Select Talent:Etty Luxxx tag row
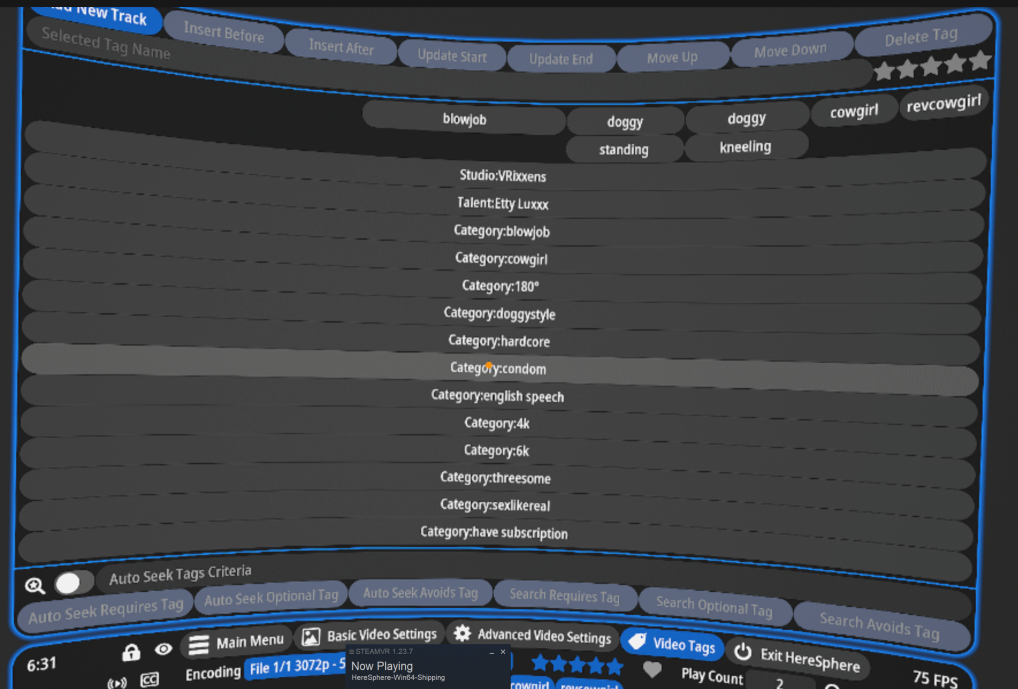Viewport: 1018px width, 689px height. click(x=503, y=203)
